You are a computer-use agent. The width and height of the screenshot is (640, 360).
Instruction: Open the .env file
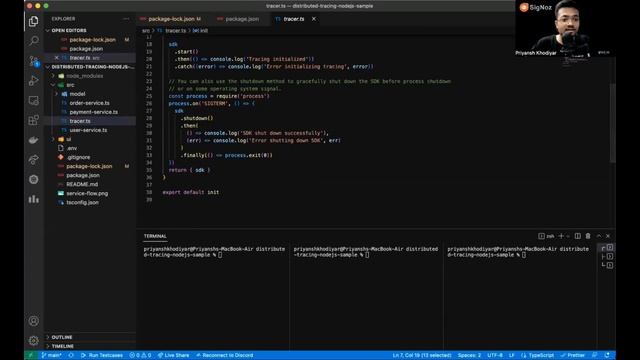(x=71, y=148)
